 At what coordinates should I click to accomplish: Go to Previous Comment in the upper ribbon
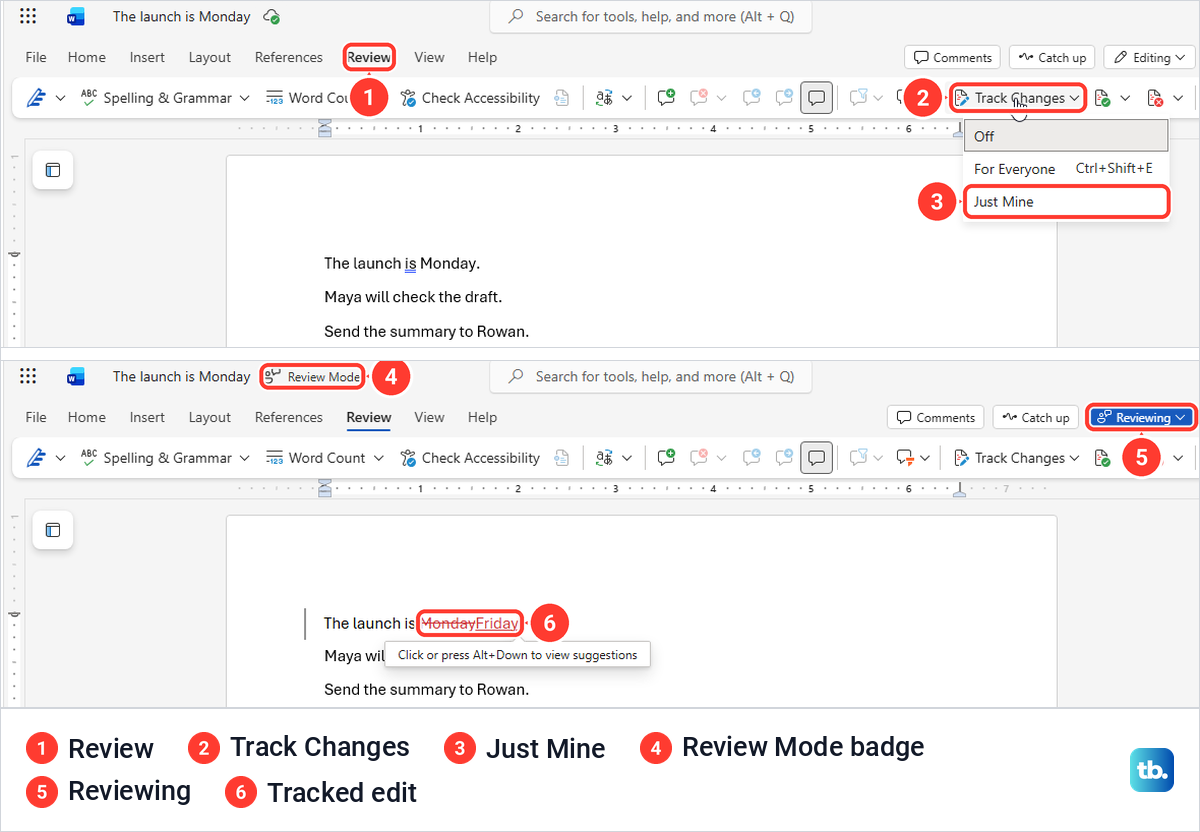(750, 98)
